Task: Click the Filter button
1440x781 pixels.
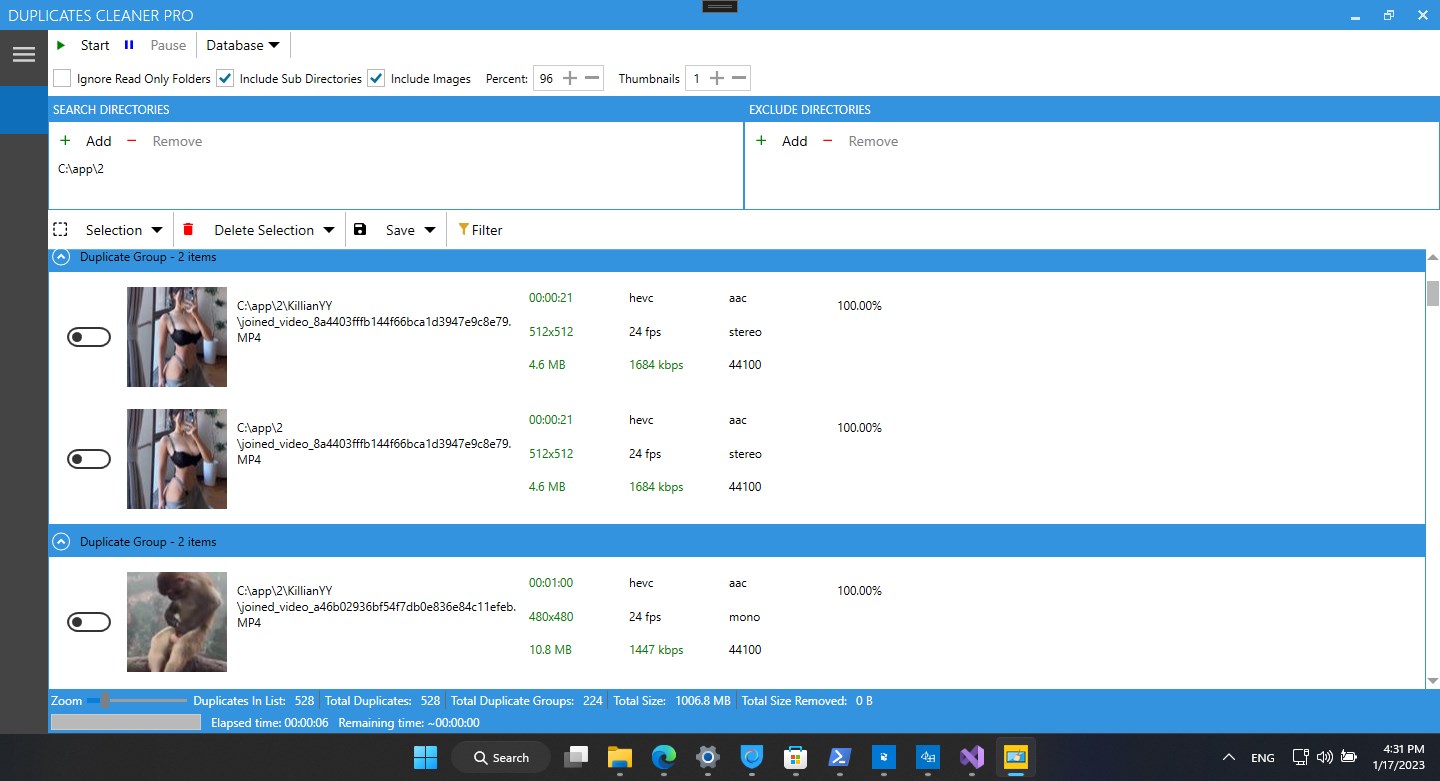Action: [x=480, y=230]
